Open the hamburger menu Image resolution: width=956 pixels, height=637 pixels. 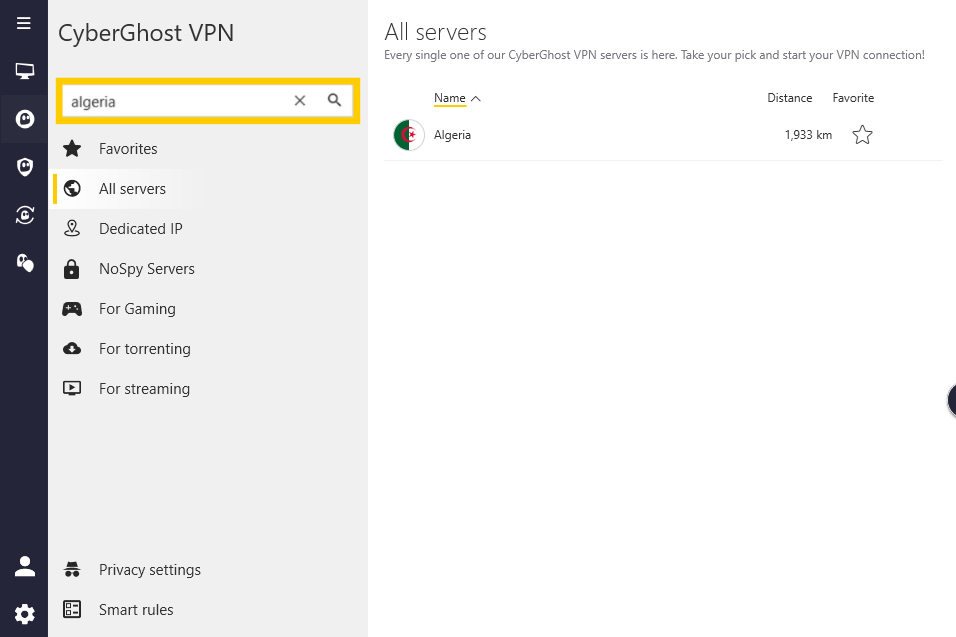pyautogui.click(x=24, y=23)
